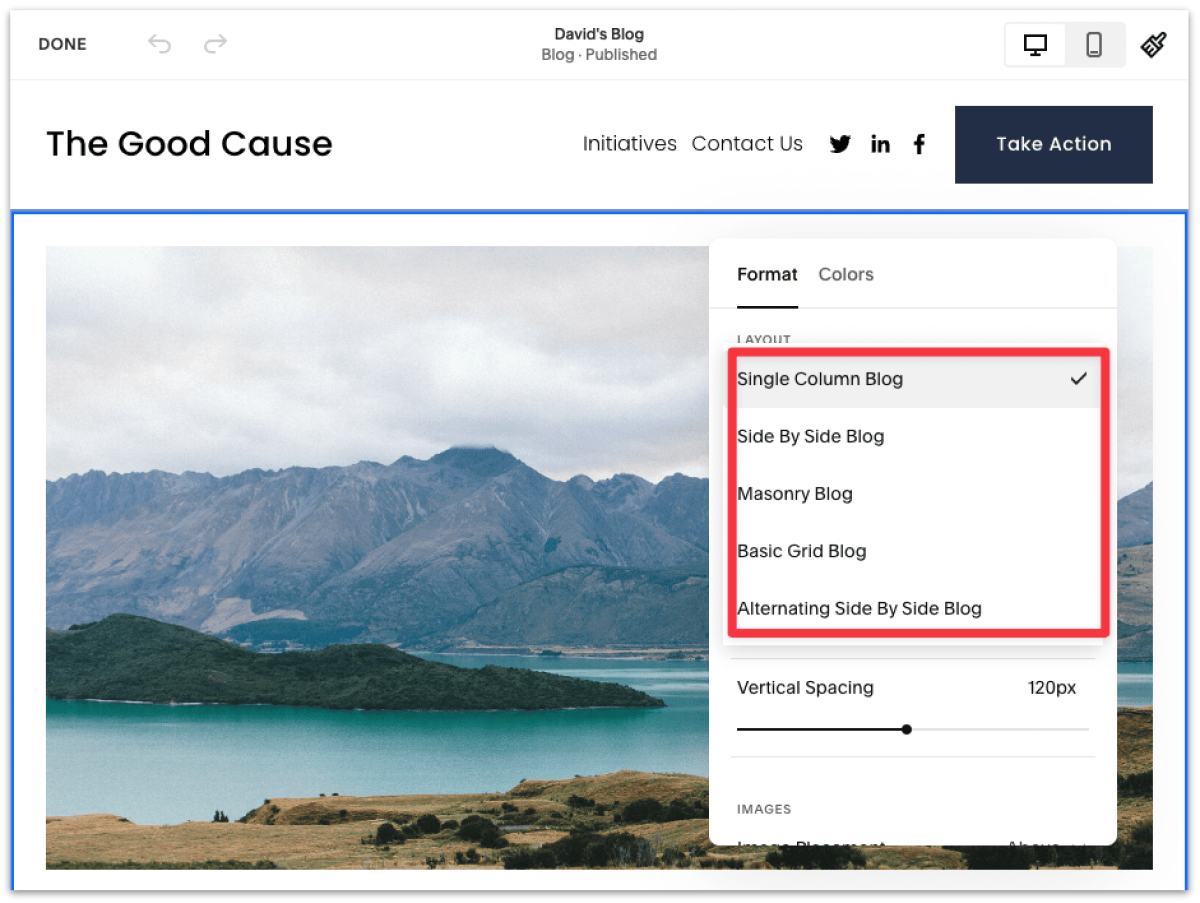The image size is (1200, 903).
Task: Switch to mobile preview mode
Action: pos(1094,44)
